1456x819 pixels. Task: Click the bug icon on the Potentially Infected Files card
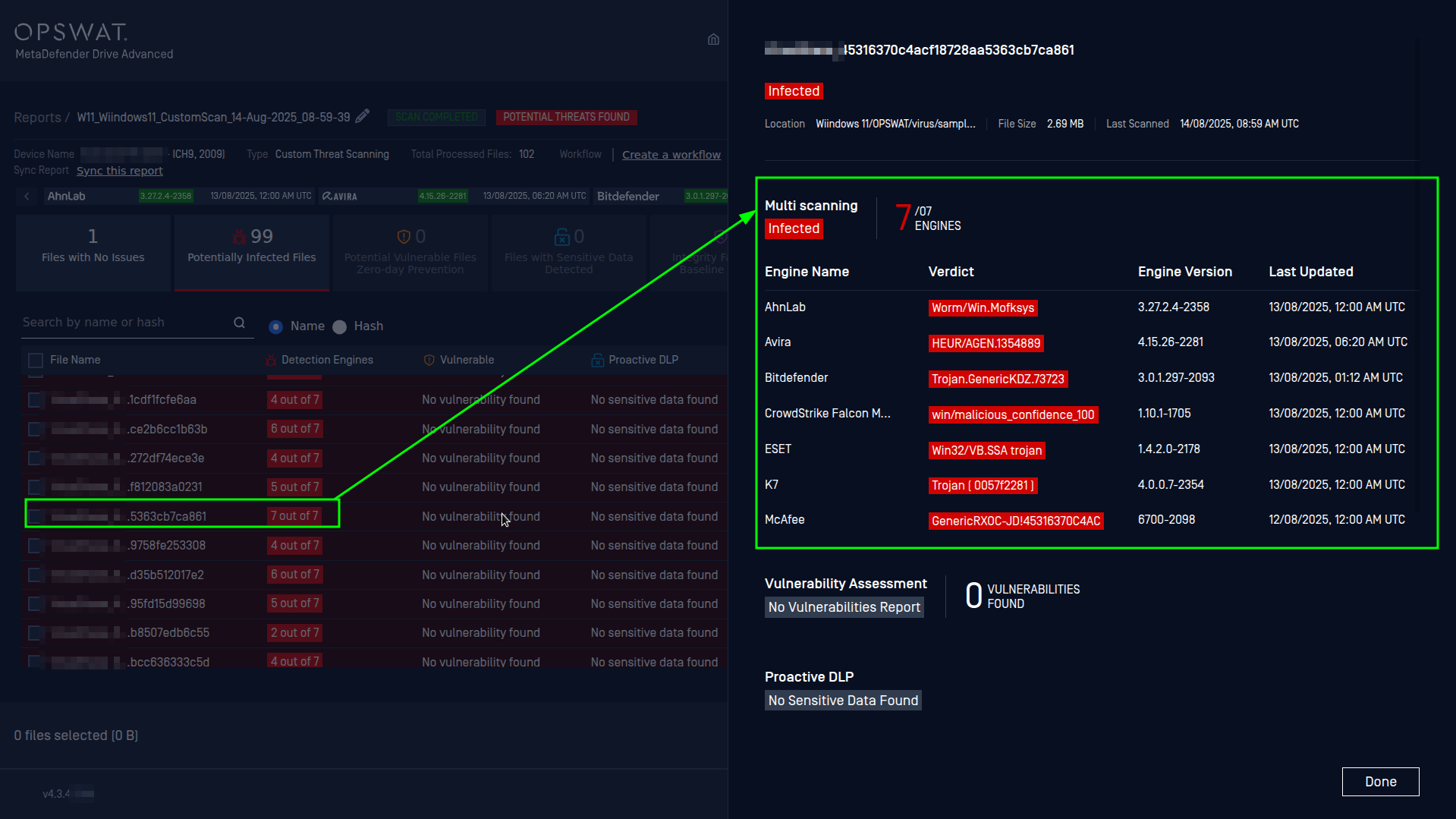coord(240,237)
